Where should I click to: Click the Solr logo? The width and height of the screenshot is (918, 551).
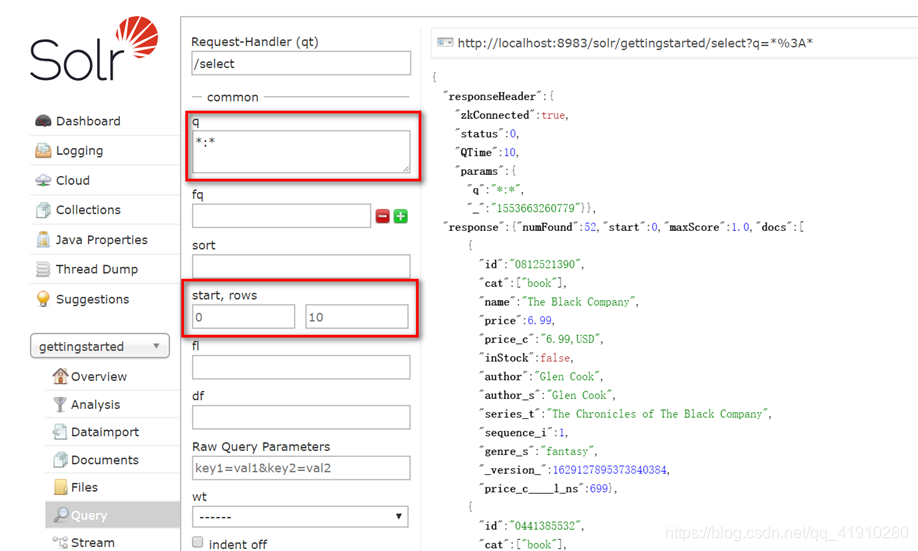pyautogui.click(x=94, y=49)
